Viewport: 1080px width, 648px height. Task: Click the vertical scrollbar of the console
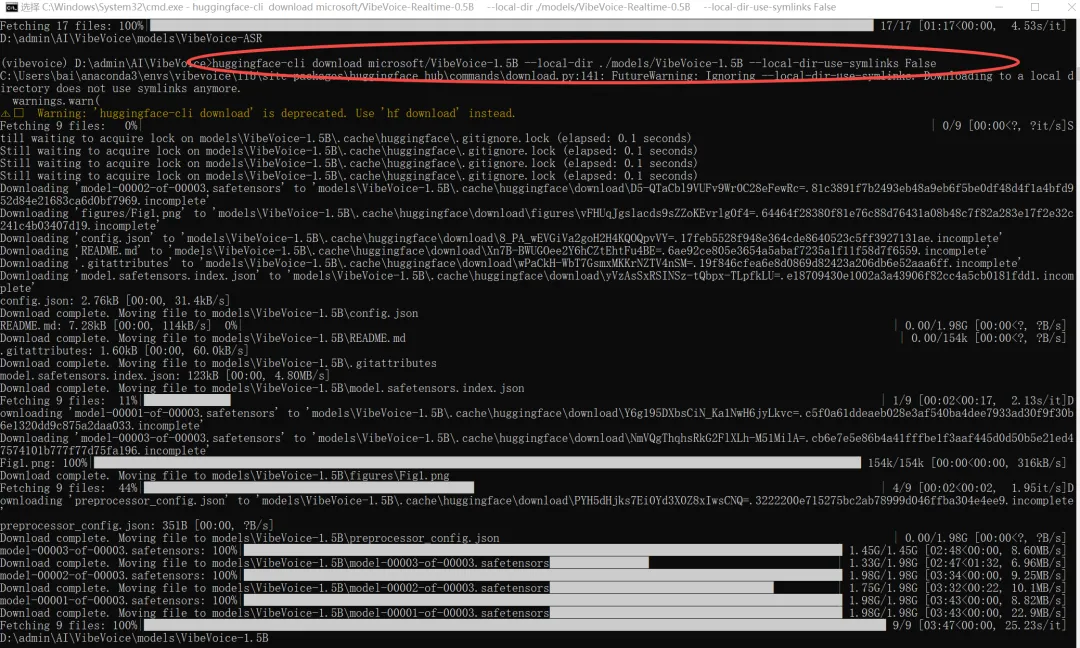tap(1077, 331)
